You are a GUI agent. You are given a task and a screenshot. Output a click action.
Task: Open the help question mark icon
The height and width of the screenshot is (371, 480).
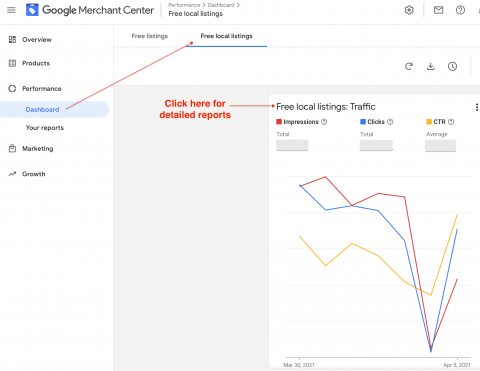460,10
